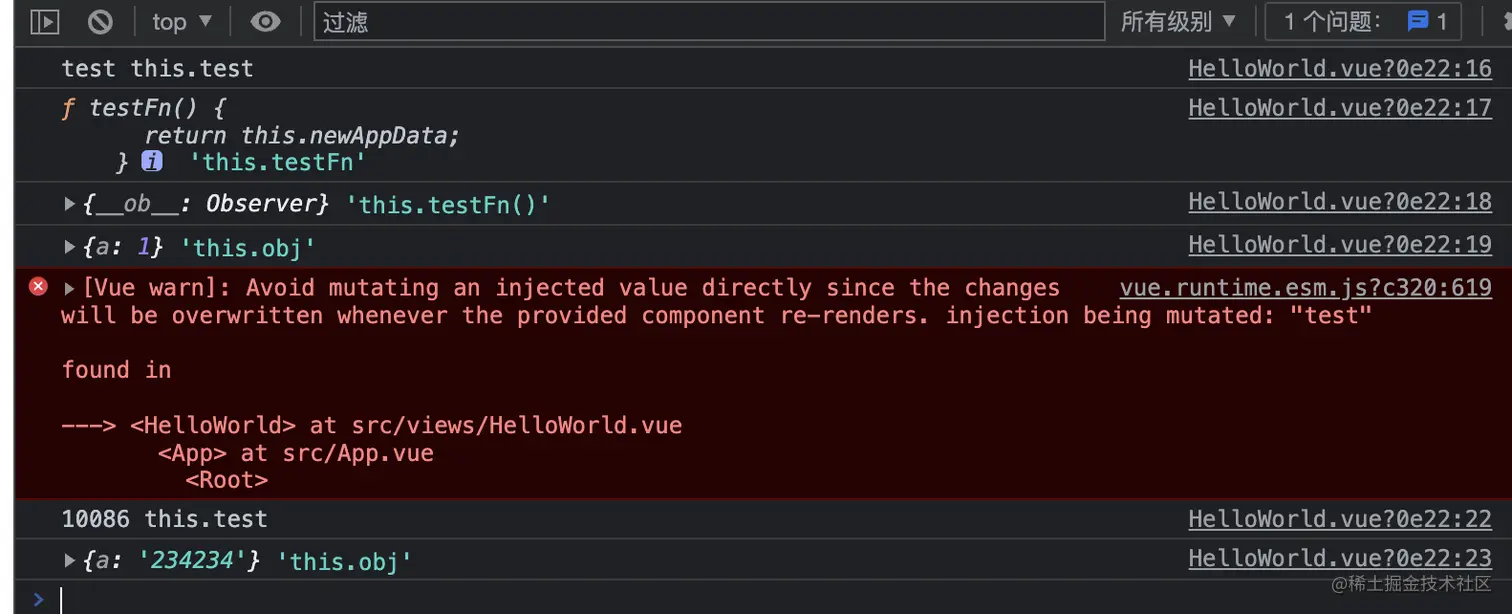Expand the {__ob__: Observer} object
The height and width of the screenshot is (614, 1512).
(69, 203)
